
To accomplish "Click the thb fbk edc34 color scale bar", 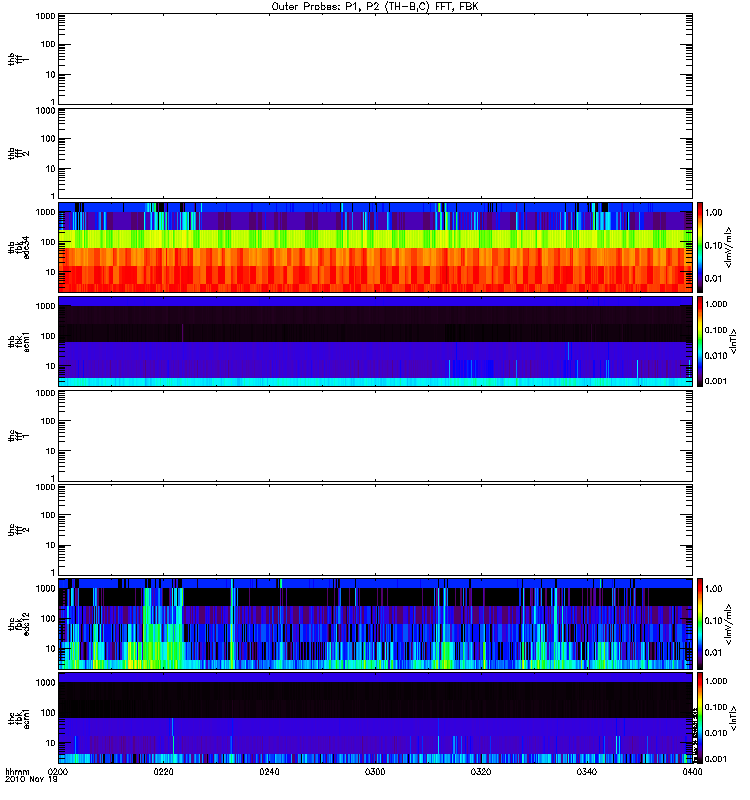I will click(700, 247).
